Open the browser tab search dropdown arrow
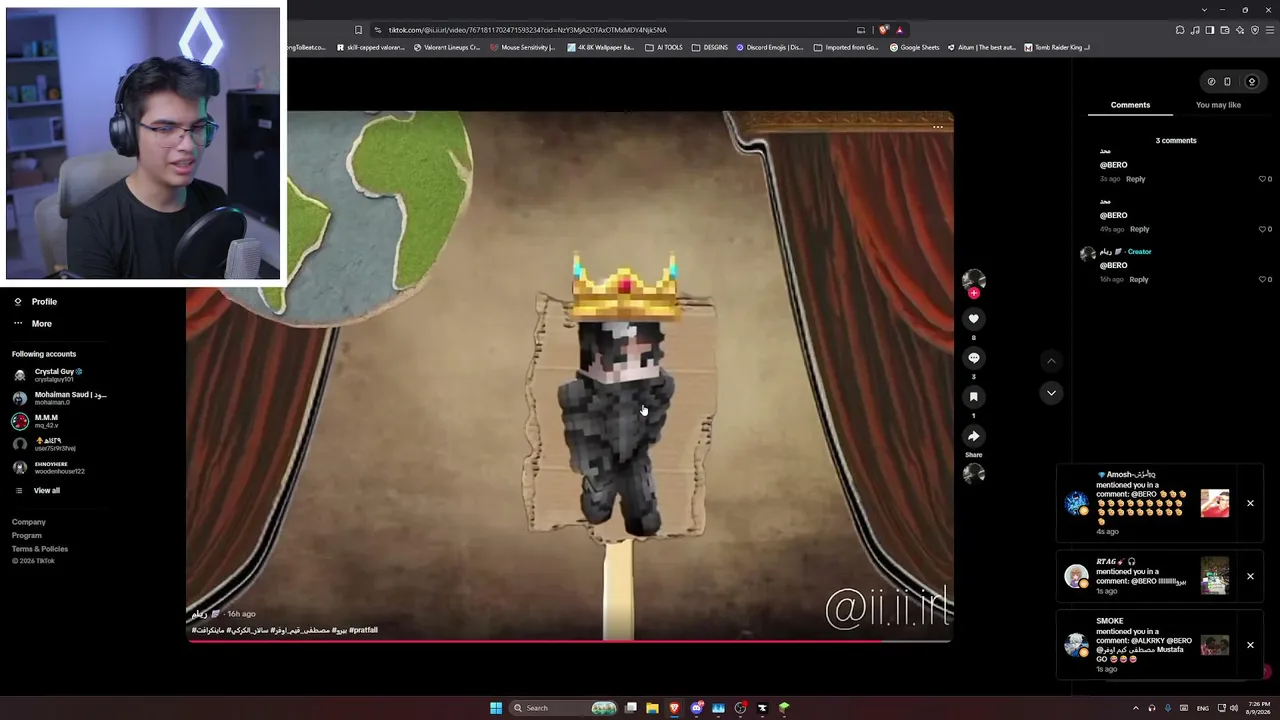The image size is (1280, 720). (x=1204, y=10)
